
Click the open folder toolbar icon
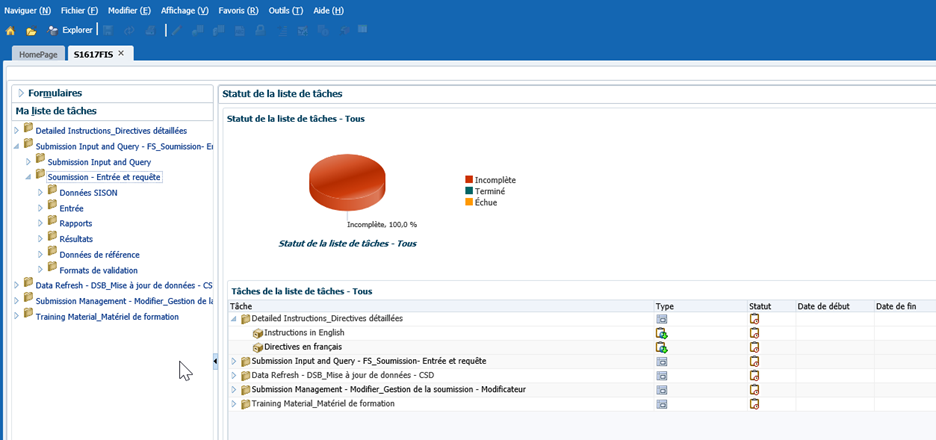point(31,30)
